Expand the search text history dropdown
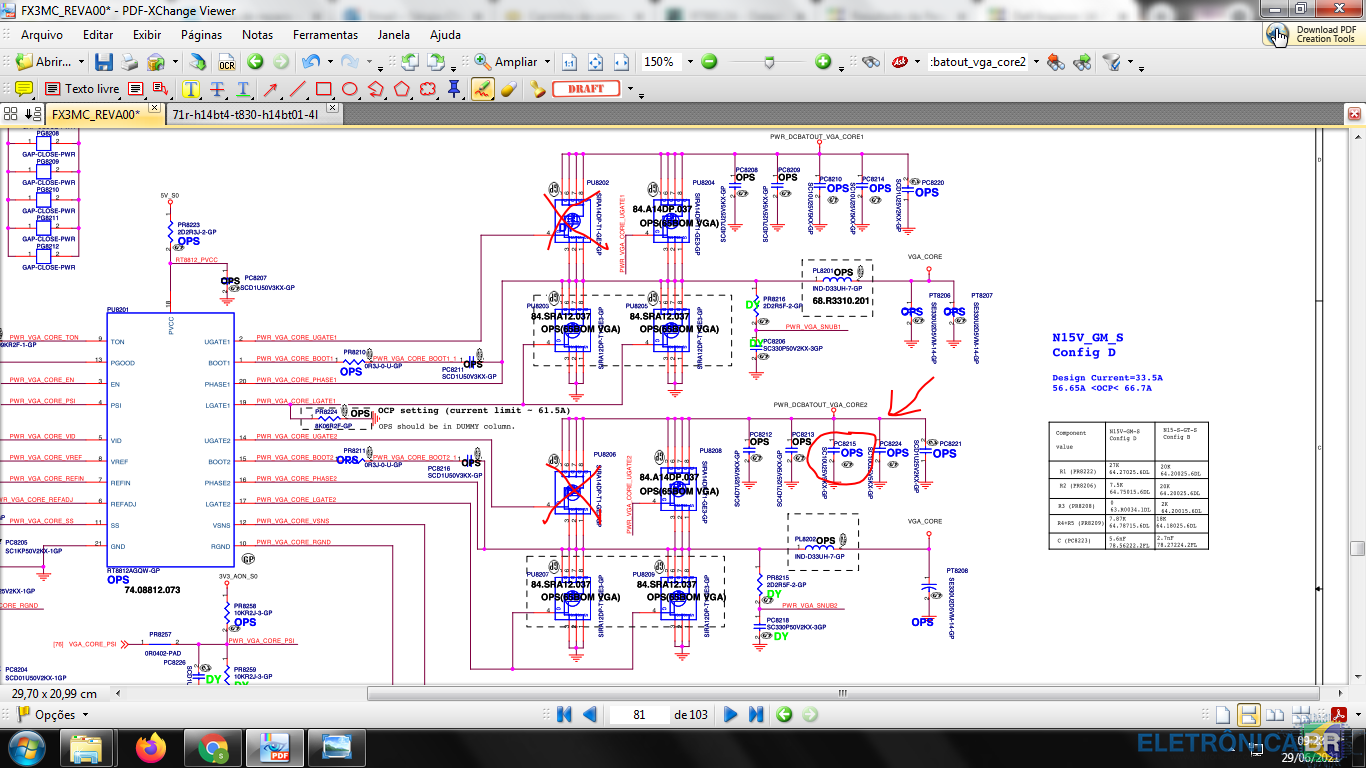Image resolution: width=1366 pixels, height=768 pixels. (x=1034, y=62)
